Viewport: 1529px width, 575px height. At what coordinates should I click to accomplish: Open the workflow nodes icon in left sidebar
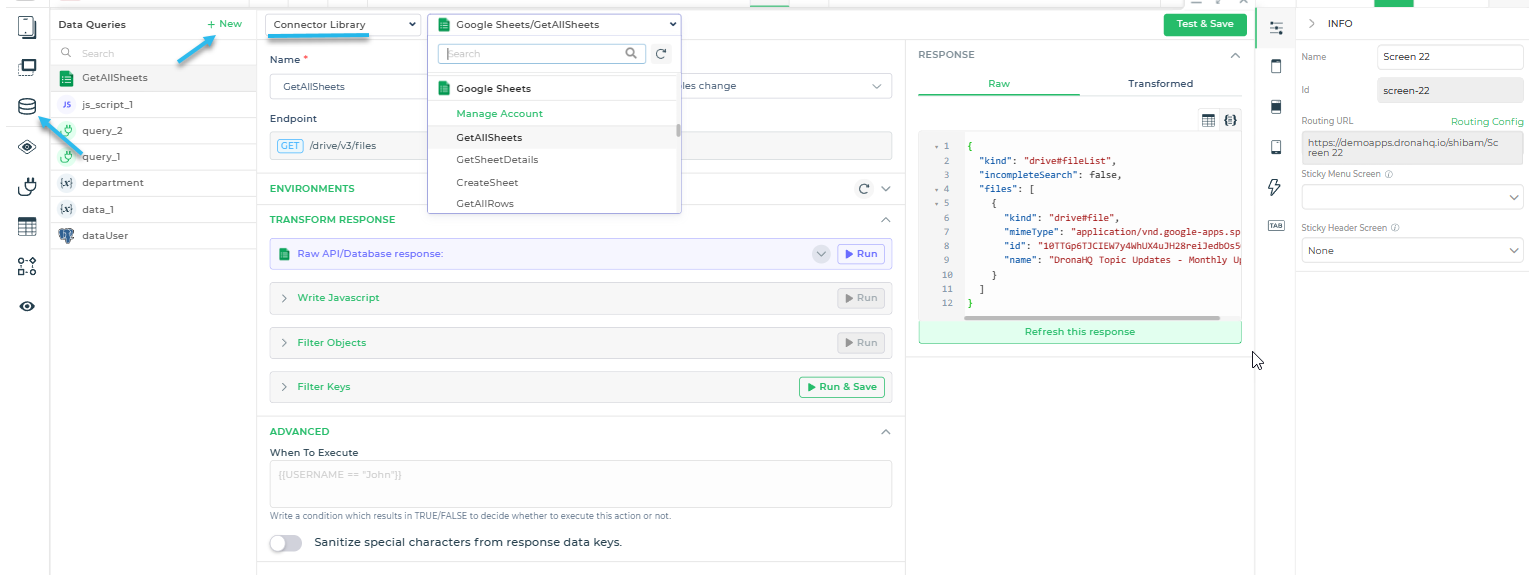click(27, 266)
